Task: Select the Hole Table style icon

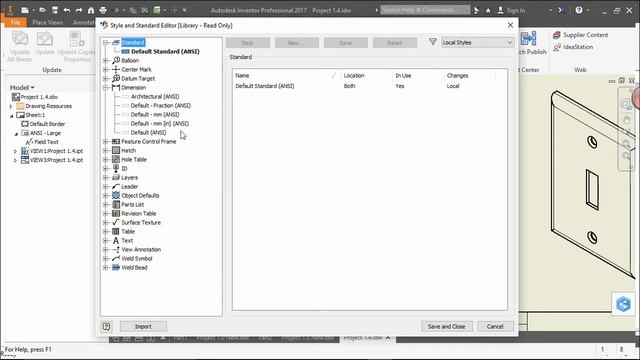Action: click(x=116, y=159)
